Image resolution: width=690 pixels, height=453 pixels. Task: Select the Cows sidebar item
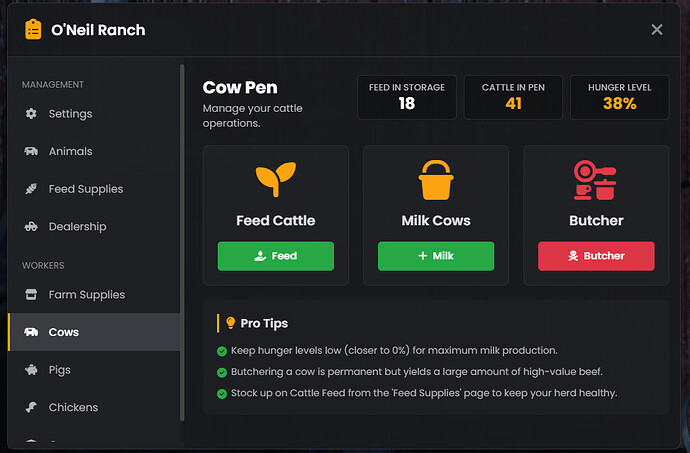pos(64,332)
